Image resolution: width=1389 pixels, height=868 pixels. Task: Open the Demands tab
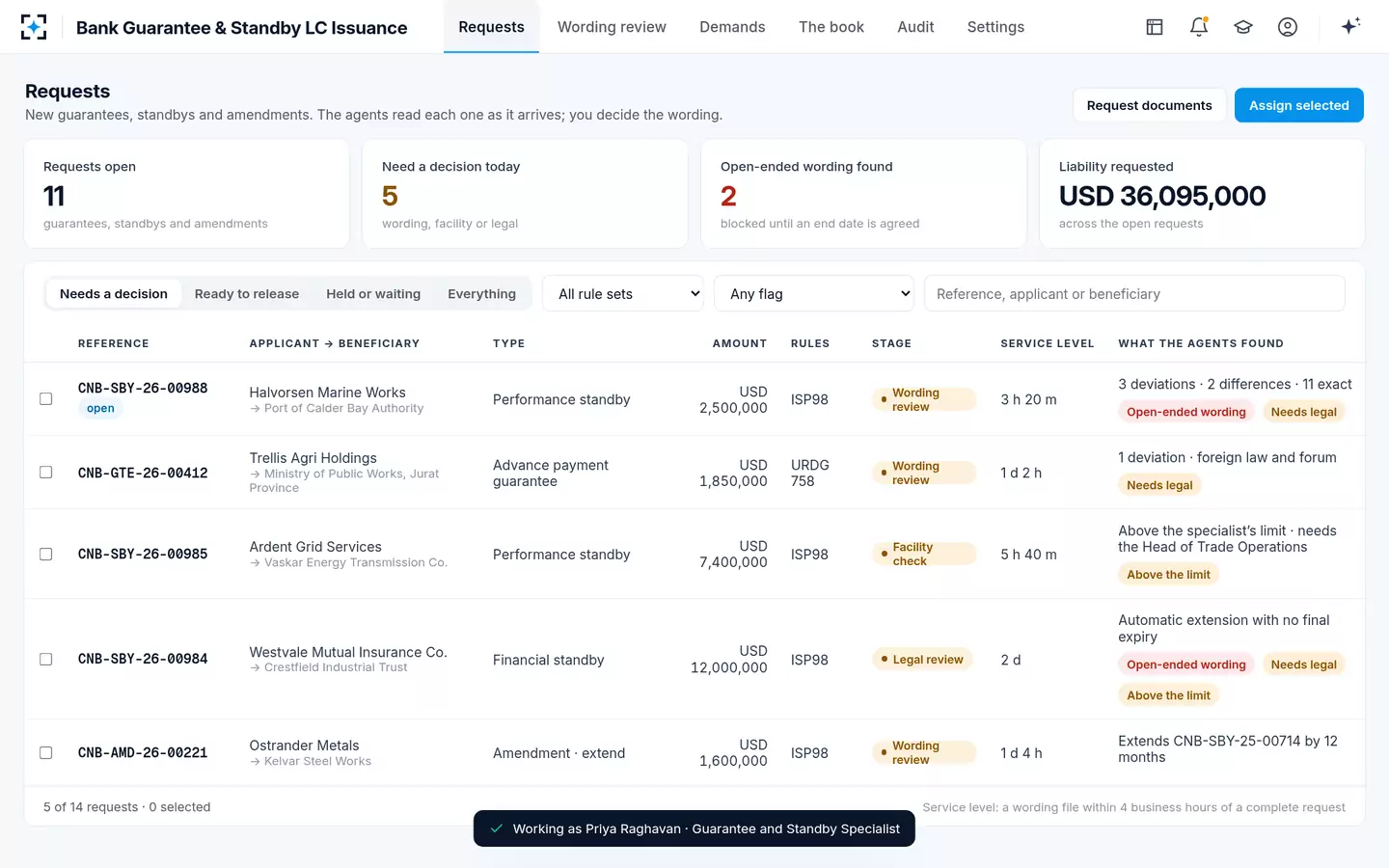pyautogui.click(x=732, y=27)
